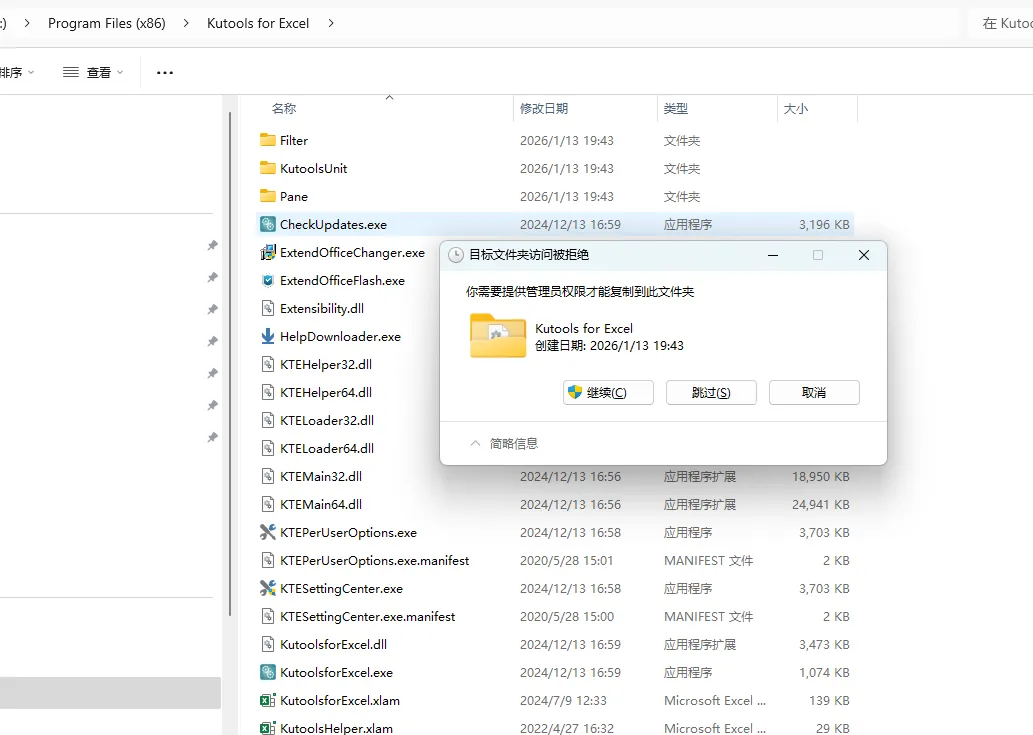Click the ExtendOfficeChanger.exe file icon
Screen dimensions: 1033x735
pyautogui.click(x=267, y=252)
